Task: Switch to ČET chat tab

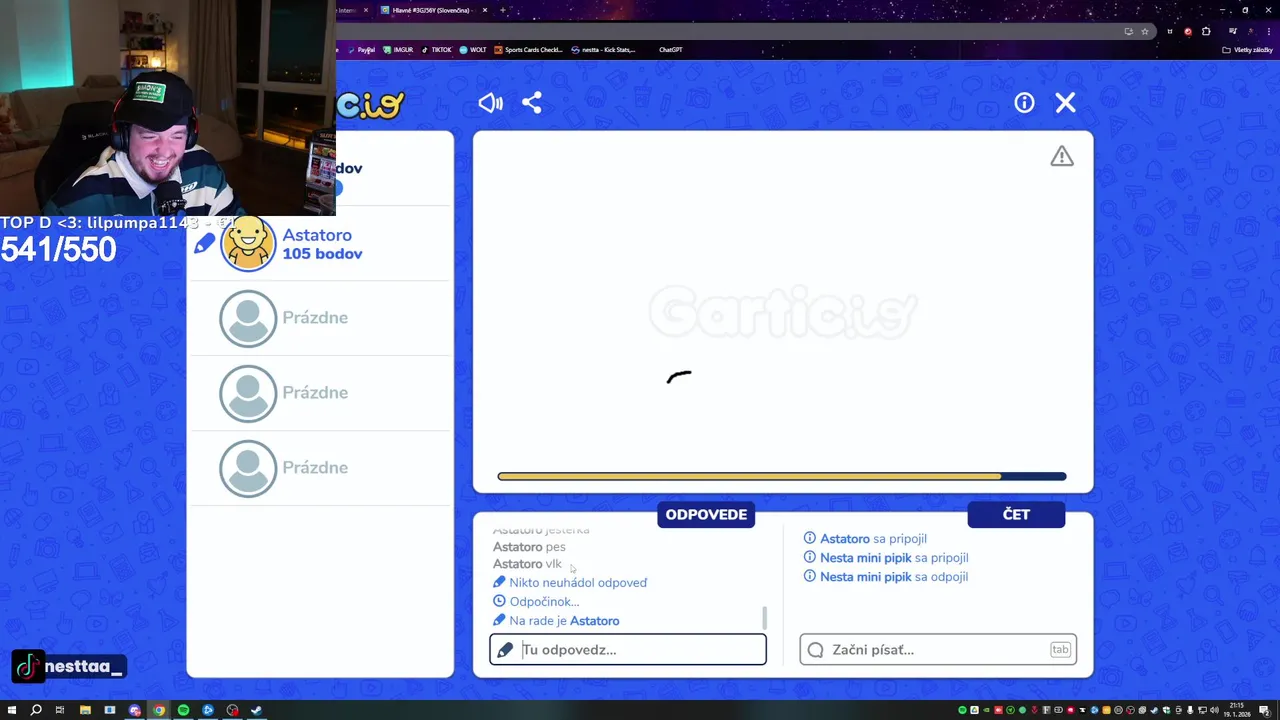Action: tap(1016, 514)
